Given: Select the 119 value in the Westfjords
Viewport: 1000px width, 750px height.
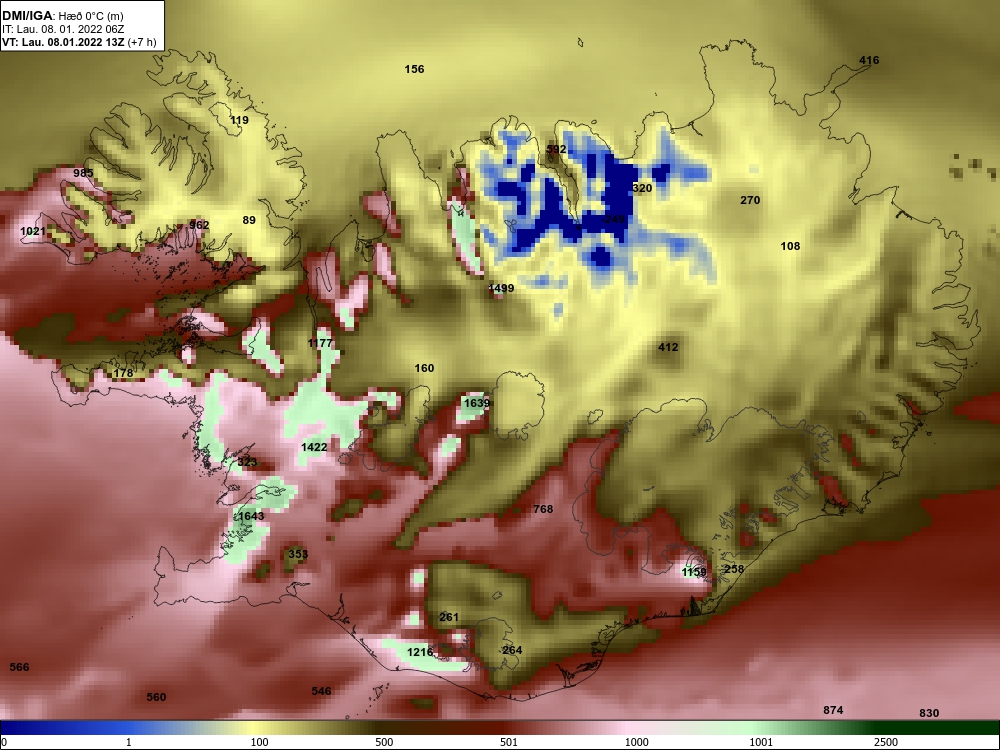Looking at the screenshot, I should pos(239,120).
